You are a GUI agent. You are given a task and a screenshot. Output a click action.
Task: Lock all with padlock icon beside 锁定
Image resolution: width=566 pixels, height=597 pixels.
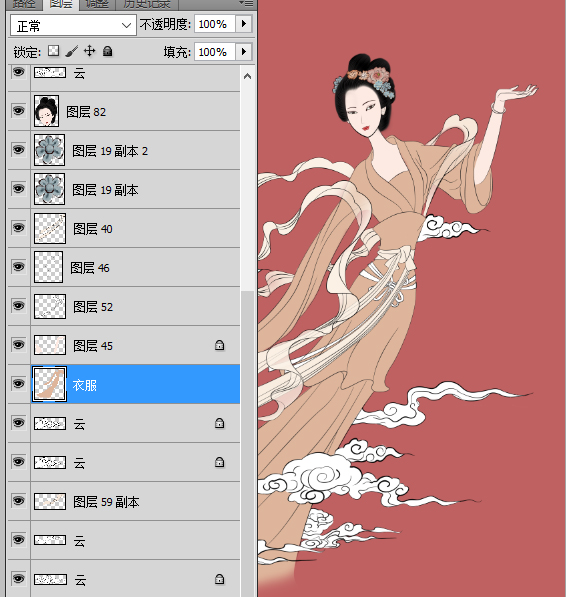tap(108, 51)
